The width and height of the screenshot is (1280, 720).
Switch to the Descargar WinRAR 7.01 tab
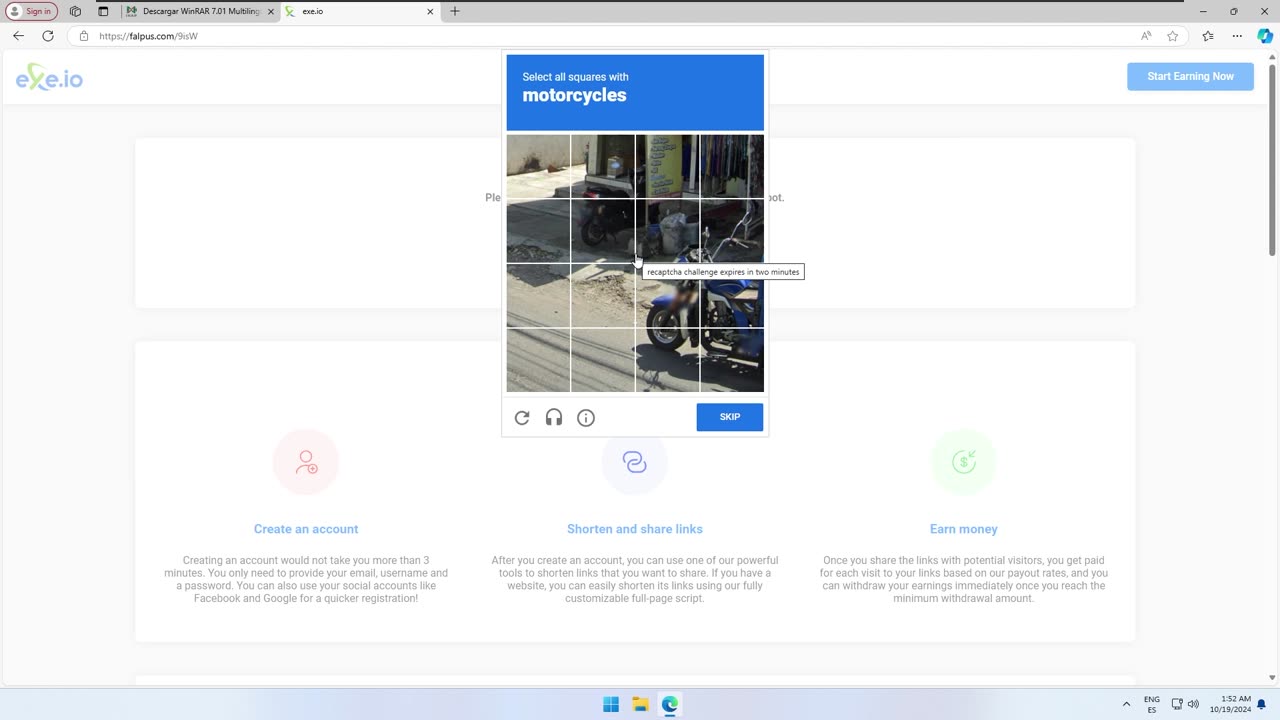pyautogui.click(x=200, y=11)
